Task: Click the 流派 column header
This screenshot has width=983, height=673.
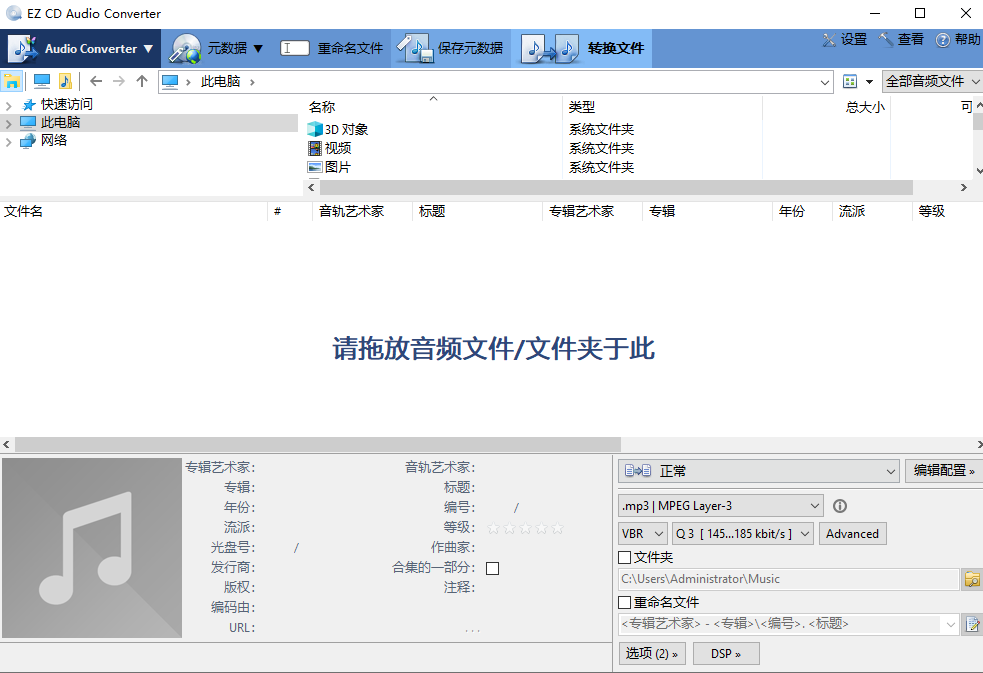Action: click(x=871, y=211)
